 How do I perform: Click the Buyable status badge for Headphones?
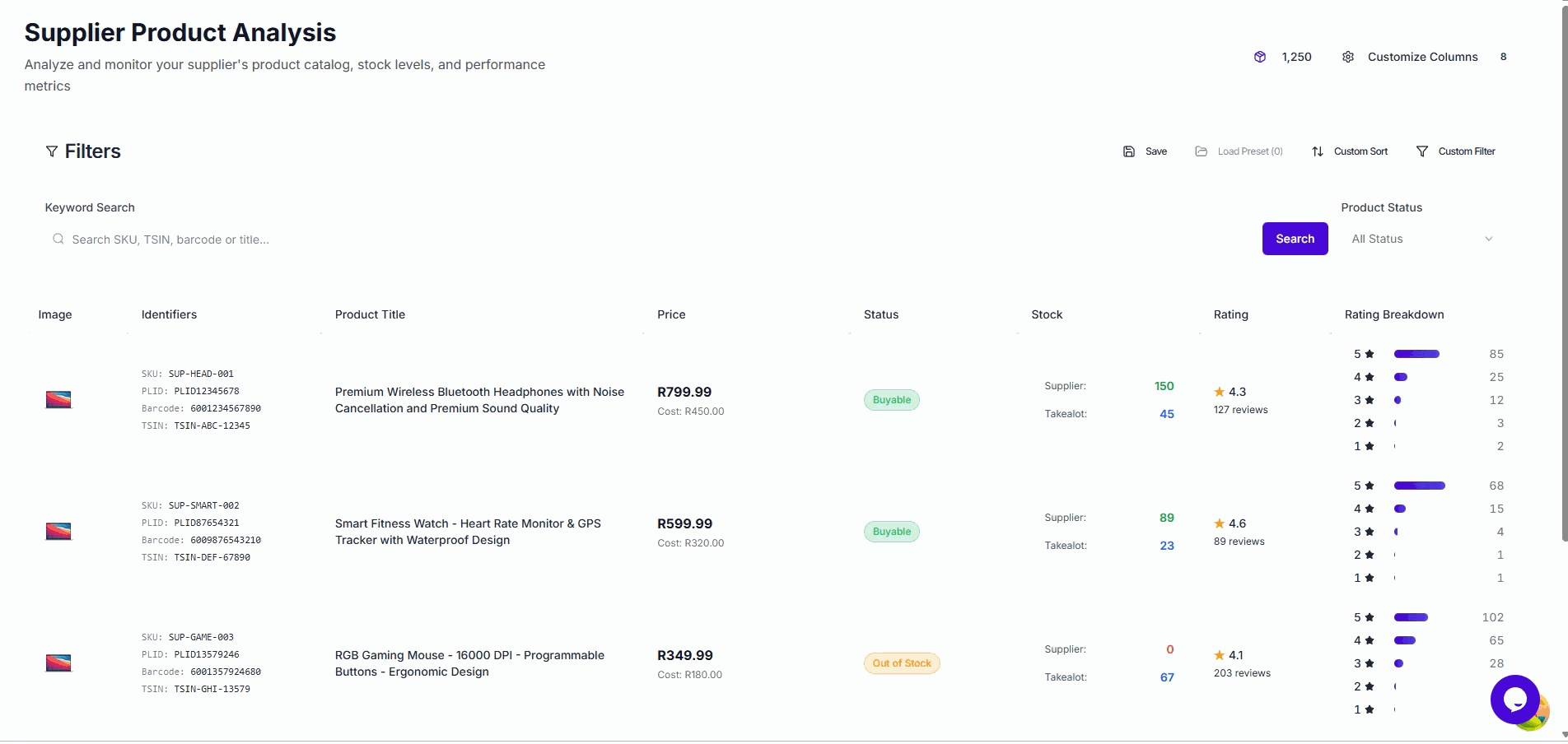pyautogui.click(x=892, y=400)
